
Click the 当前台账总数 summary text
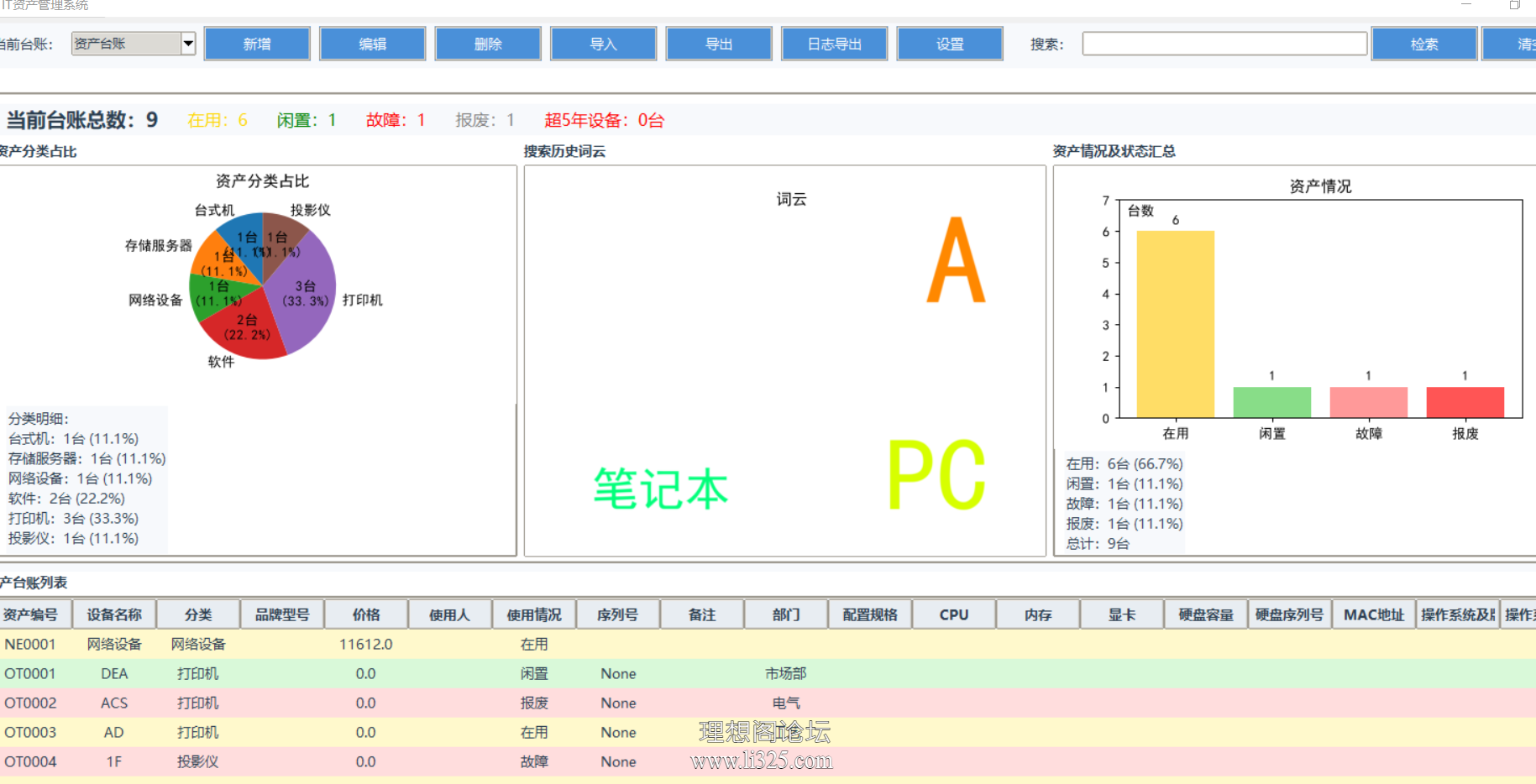(82, 120)
